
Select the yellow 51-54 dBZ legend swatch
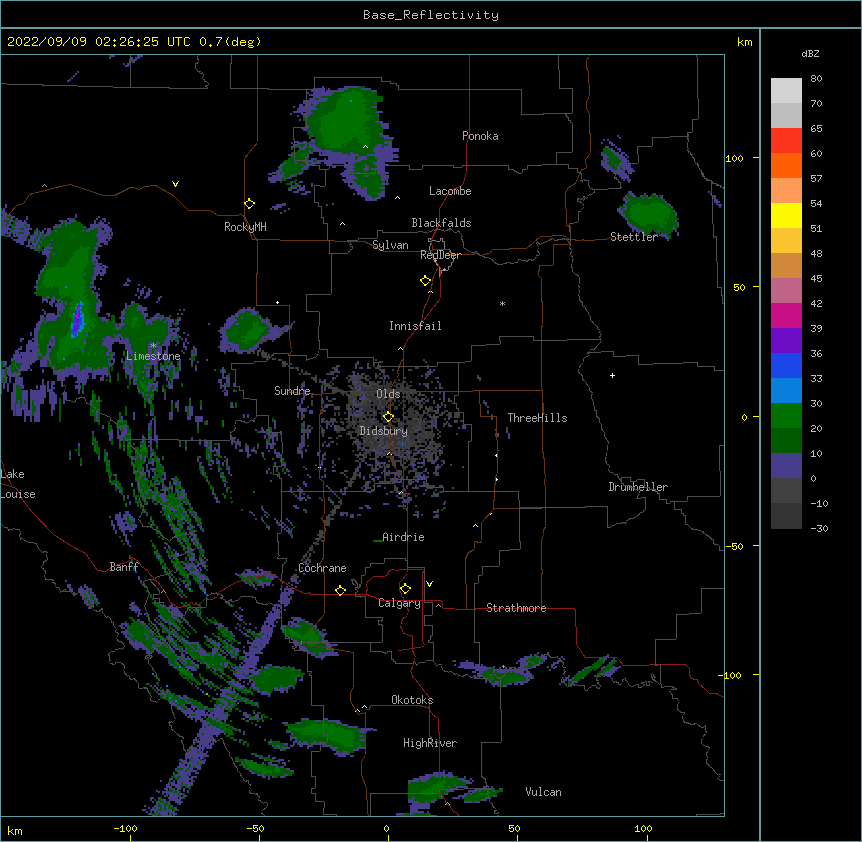[786, 215]
